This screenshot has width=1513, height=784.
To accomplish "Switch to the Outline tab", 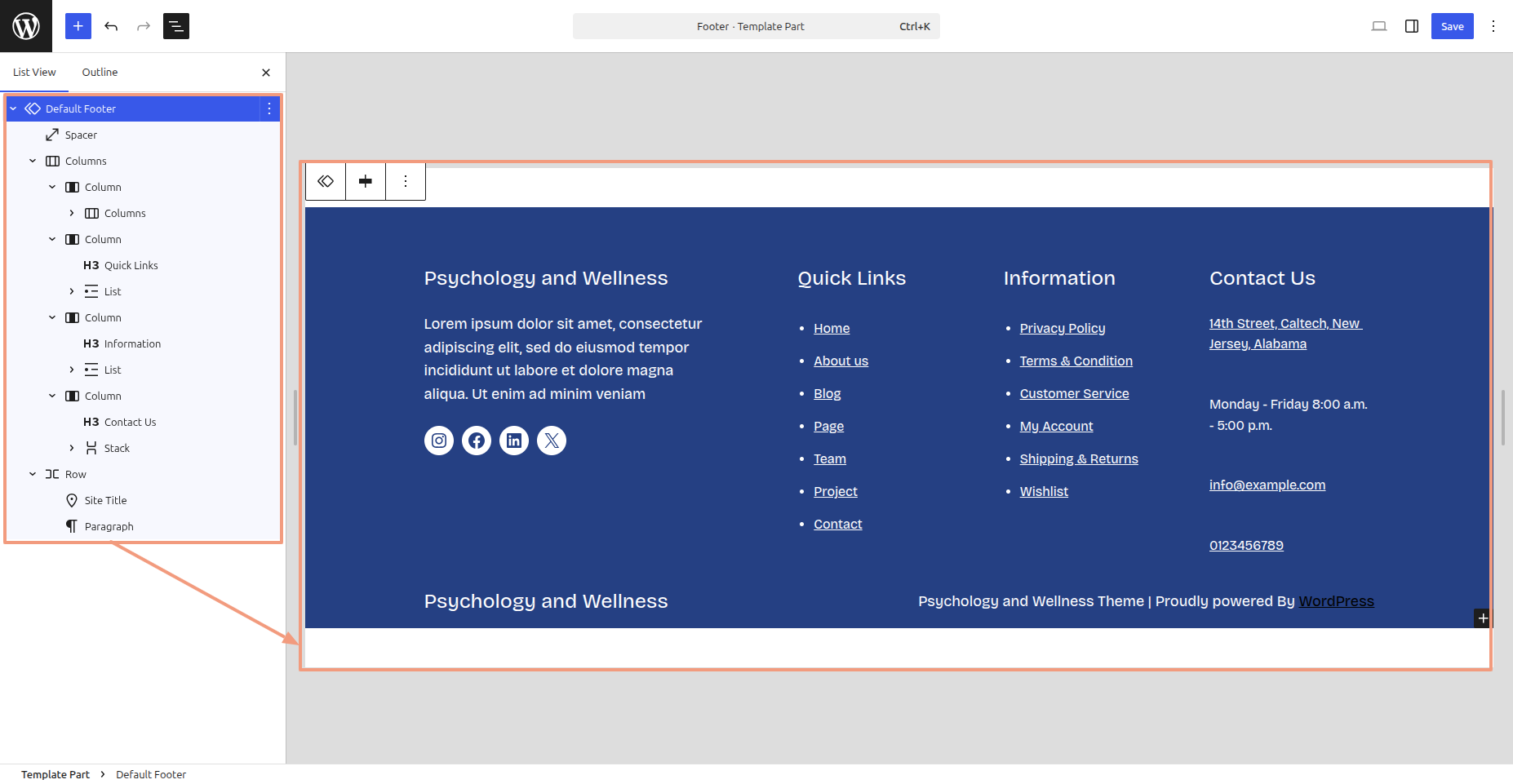I will (100, 72).
